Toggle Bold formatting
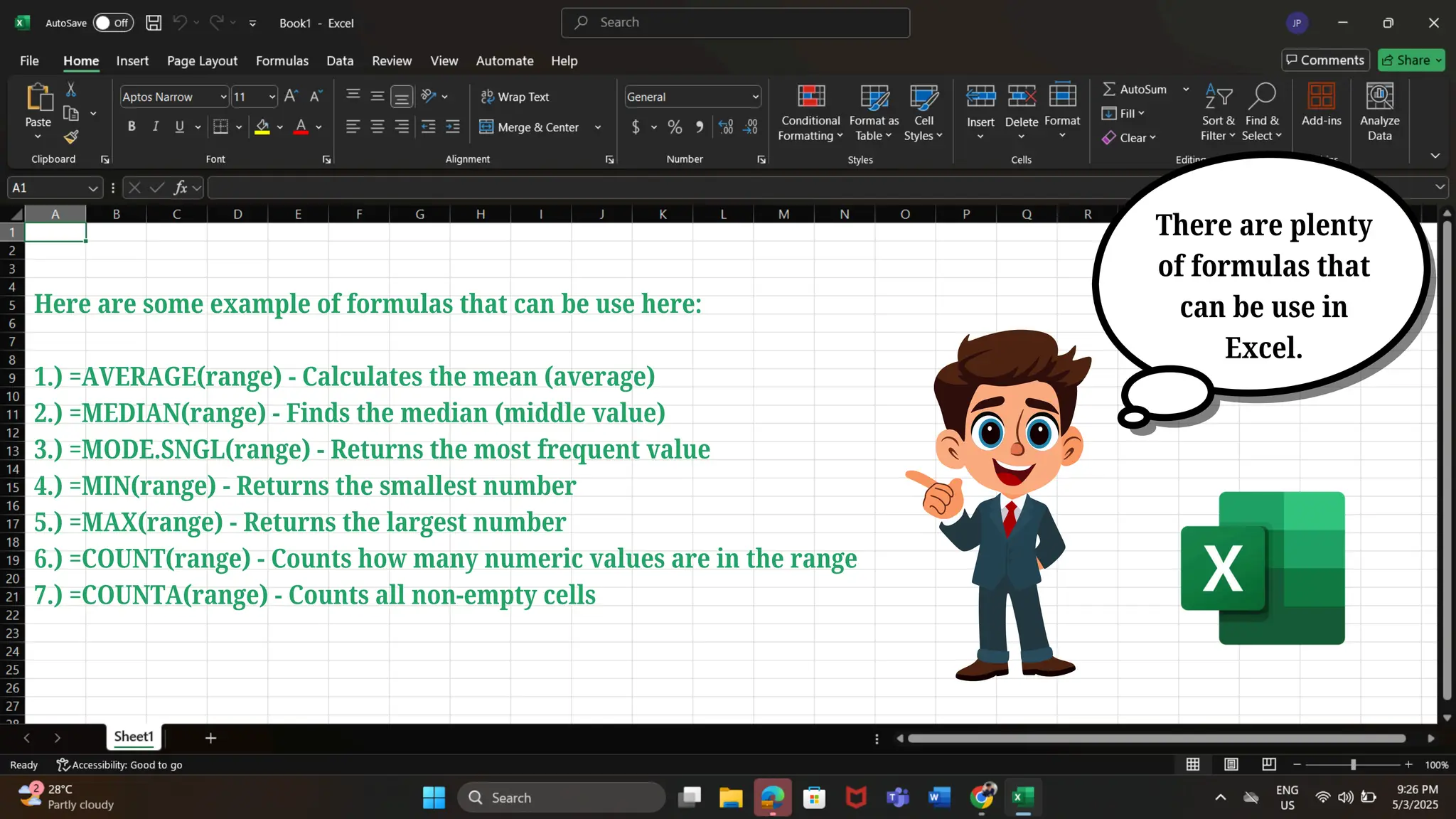This screenshot has height=819, width=1456. pos(132,127)
